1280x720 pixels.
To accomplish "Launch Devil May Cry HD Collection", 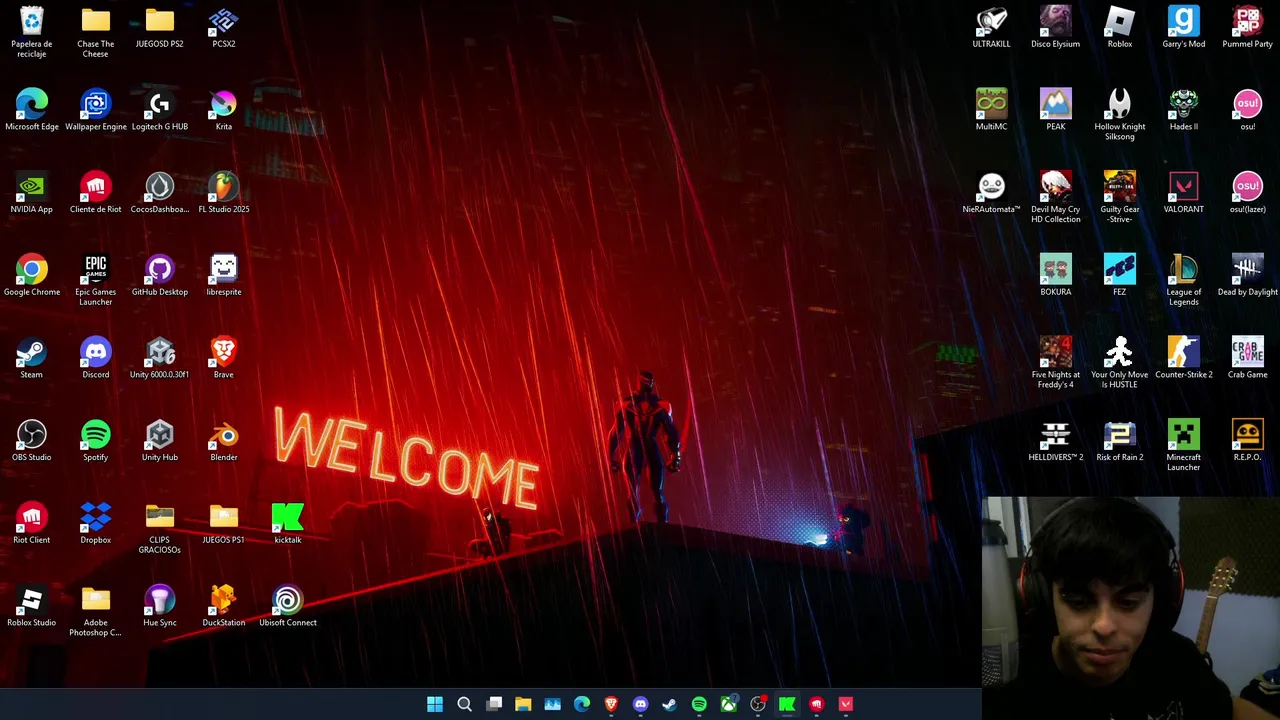I will pos(1056,197).
